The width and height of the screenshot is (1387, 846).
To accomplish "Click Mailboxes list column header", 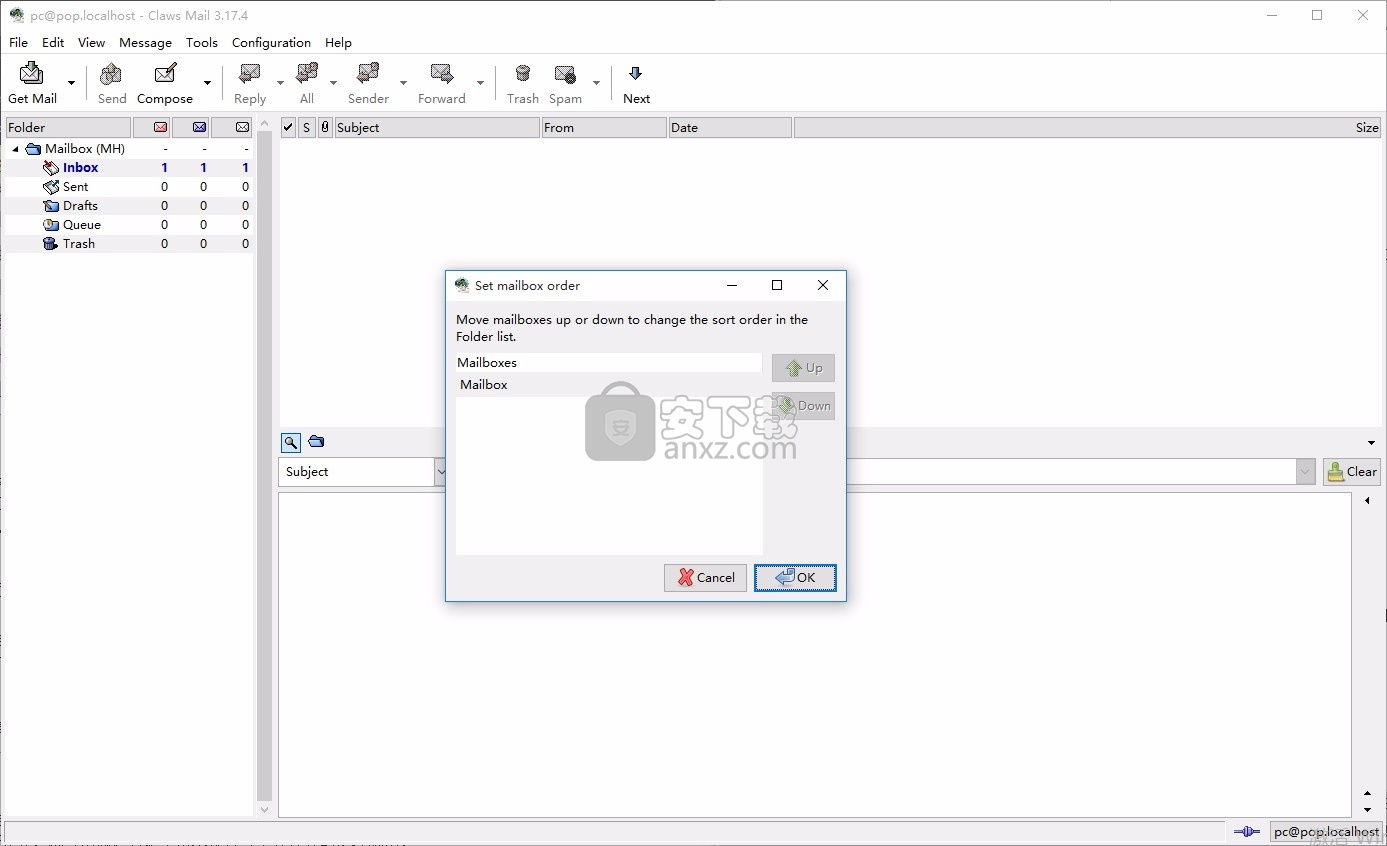I will [609, 363].
